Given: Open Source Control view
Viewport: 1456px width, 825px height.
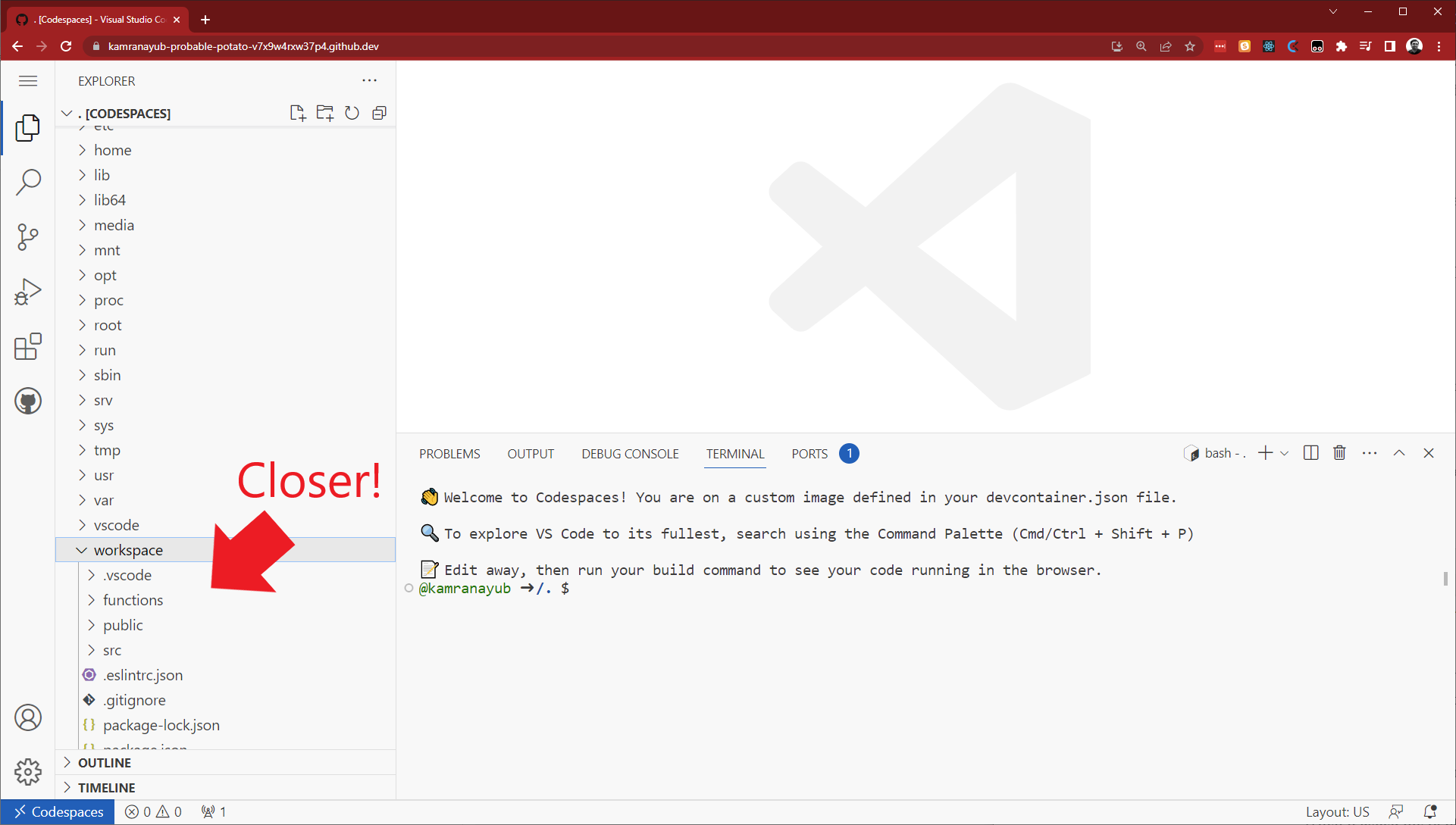Looking at the screenshot, I should 28,237.
